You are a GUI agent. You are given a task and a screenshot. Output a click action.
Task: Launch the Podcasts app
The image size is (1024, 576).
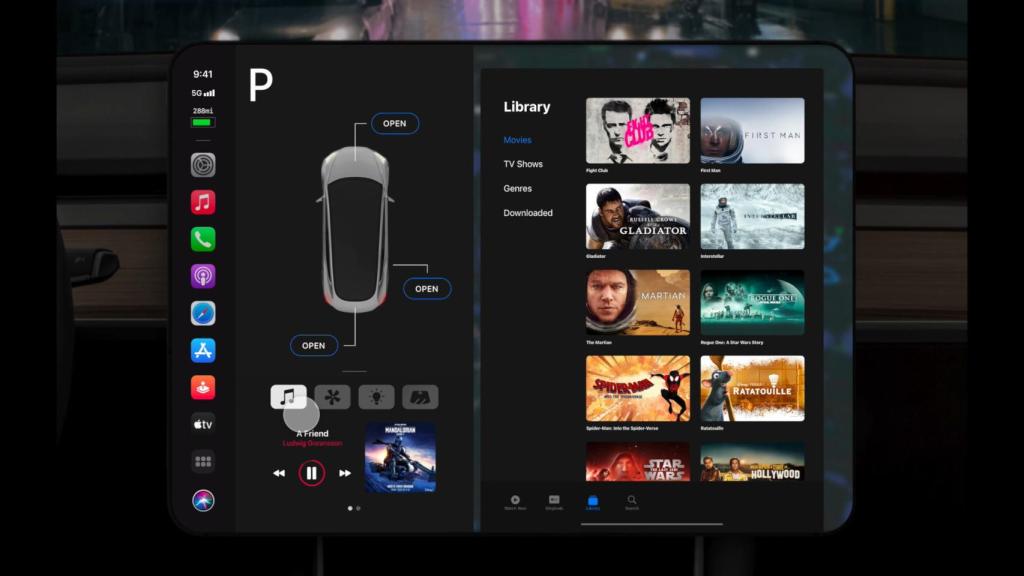tap(201, 275)
